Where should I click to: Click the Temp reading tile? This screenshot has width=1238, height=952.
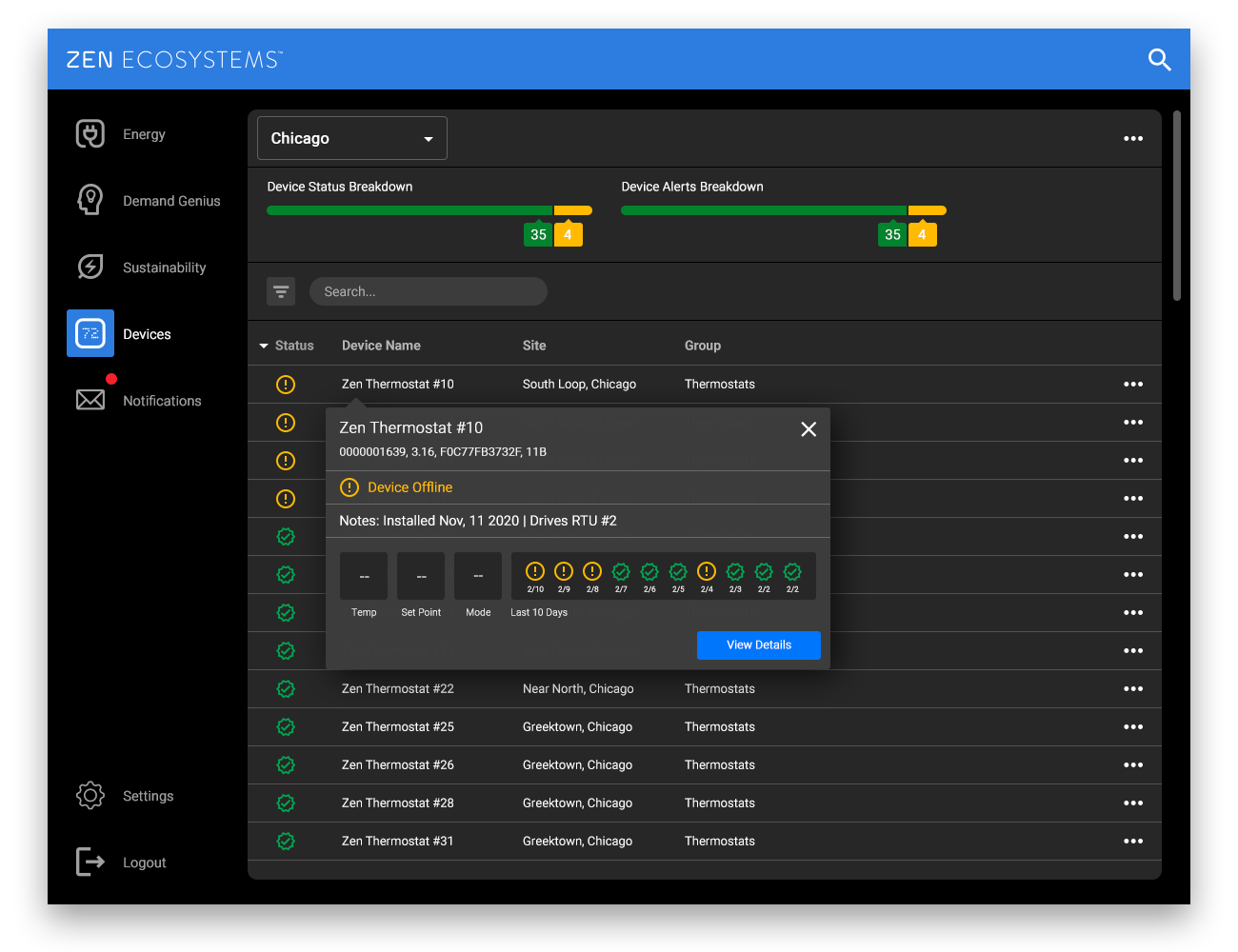point(364,576)
